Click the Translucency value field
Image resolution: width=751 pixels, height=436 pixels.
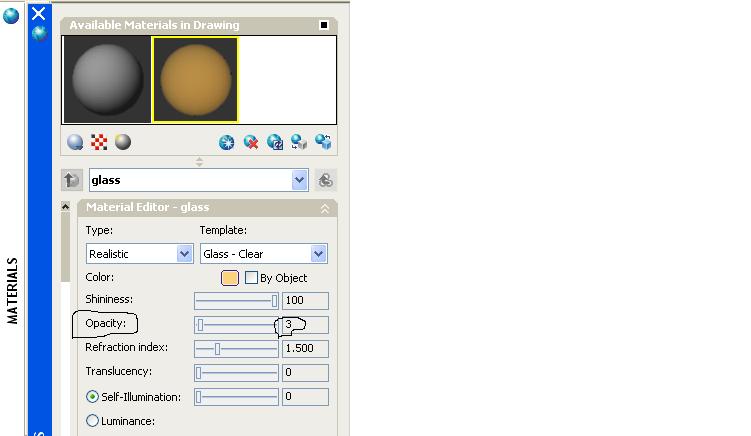point(305,373)
